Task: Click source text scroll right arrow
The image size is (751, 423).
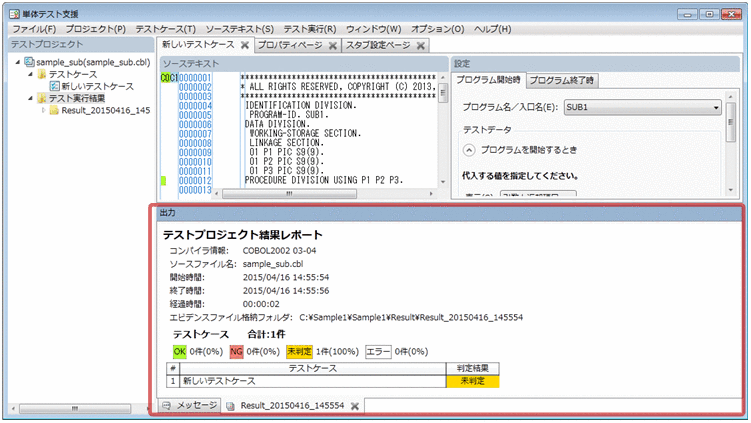Action: click(x=432, y=194)
